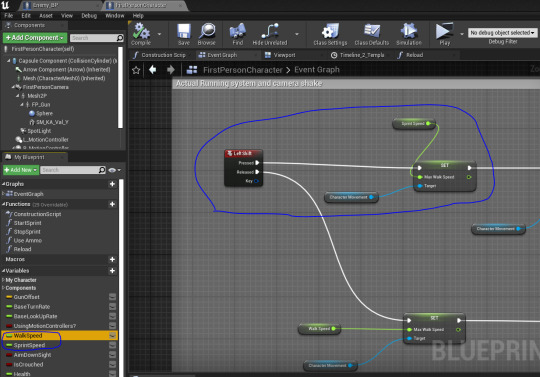Focus the Components search field
Viewport: 540px width, 377px height.
tap(97, 38)
